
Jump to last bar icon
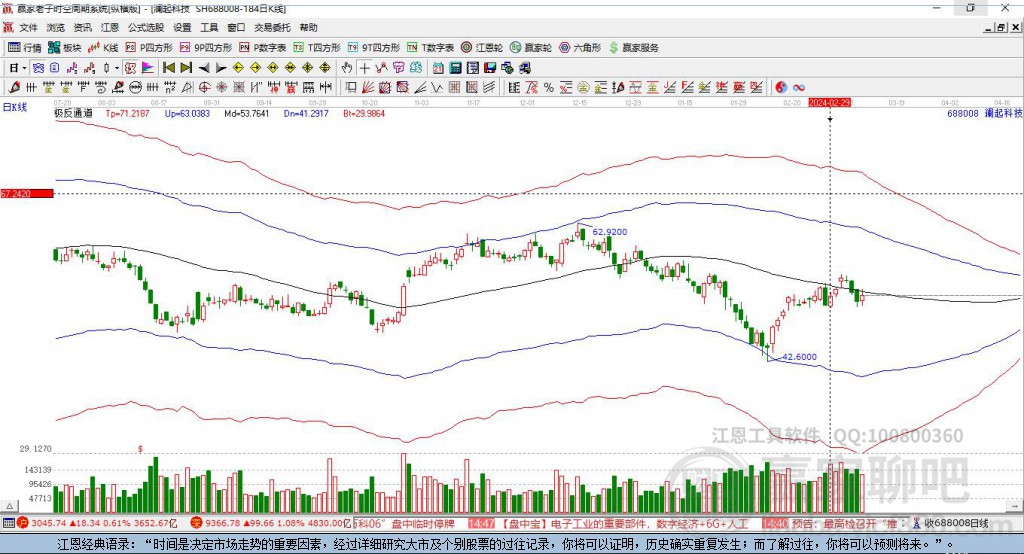pos(186,68)
